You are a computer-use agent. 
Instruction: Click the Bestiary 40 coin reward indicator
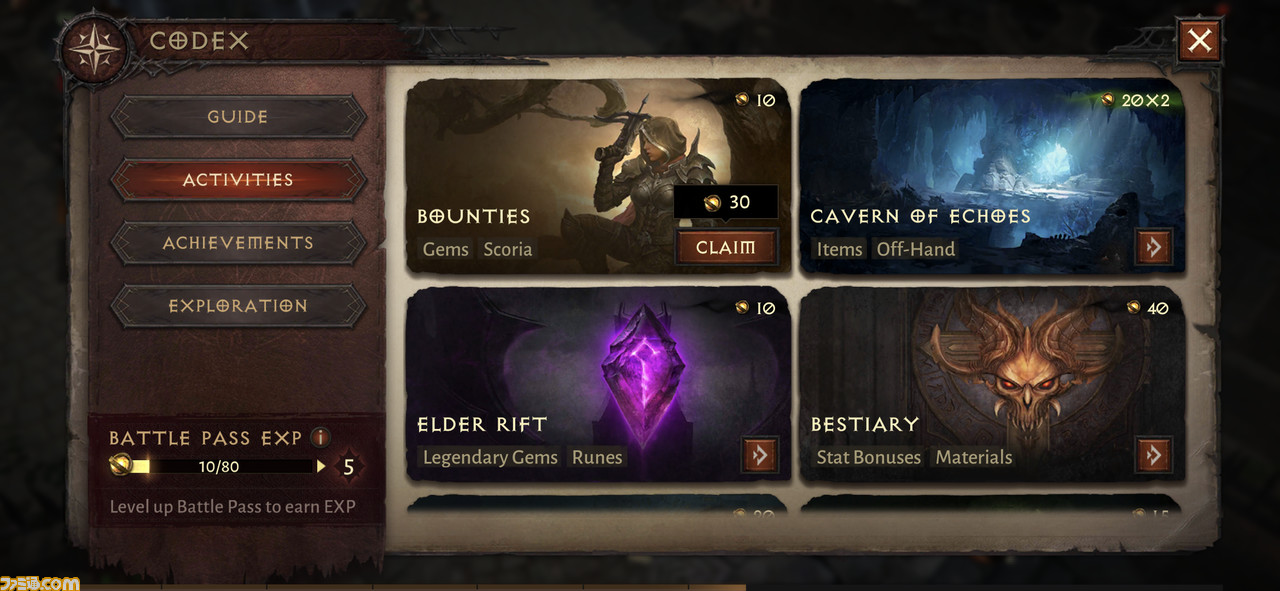(x=1148, y=308)
